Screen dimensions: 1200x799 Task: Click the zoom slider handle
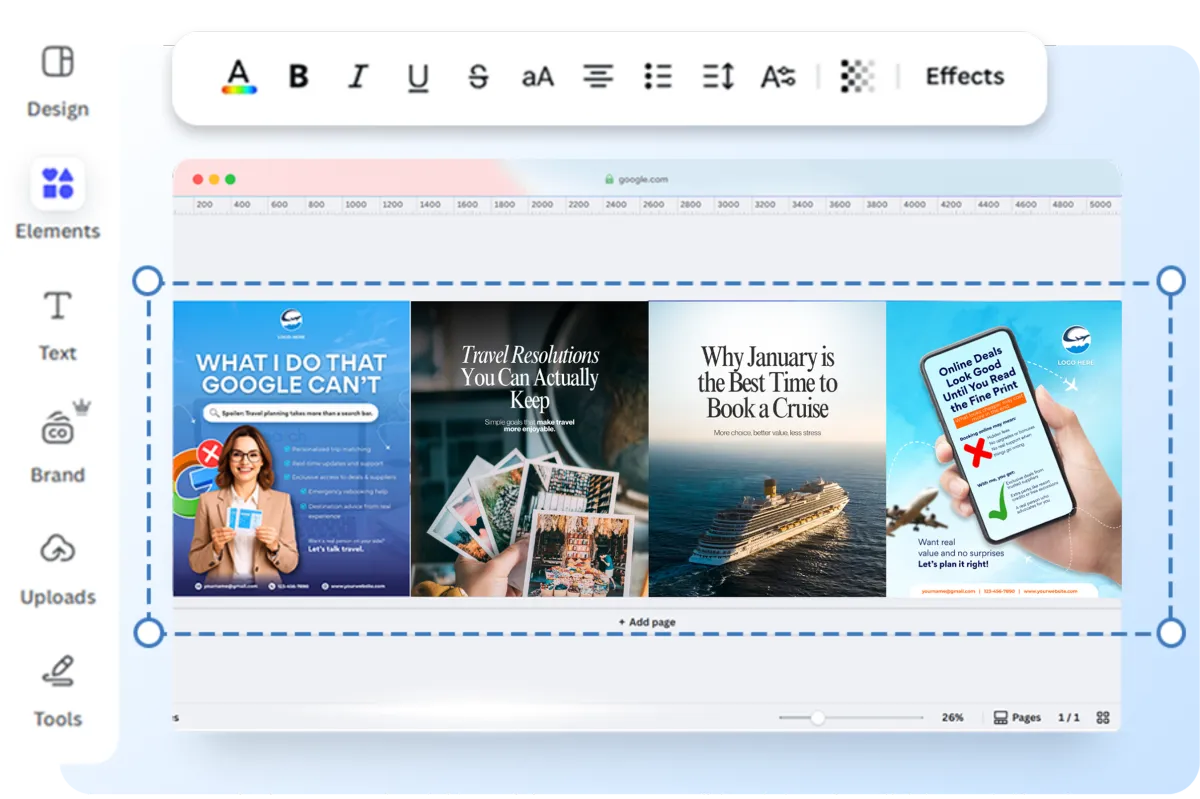click(x=818, y=718)
